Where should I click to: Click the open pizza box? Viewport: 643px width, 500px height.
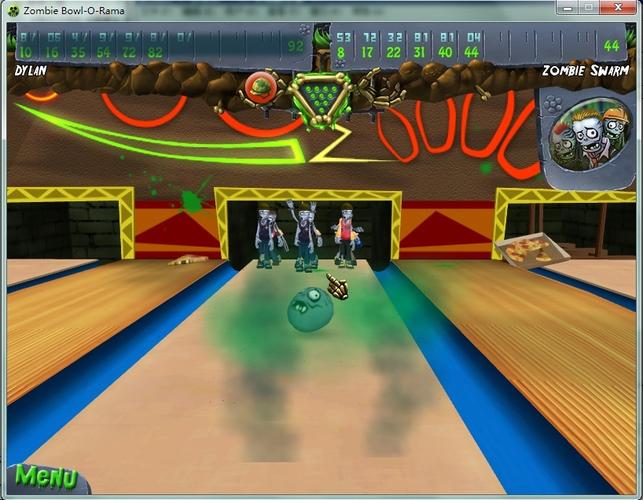(532, 249)
